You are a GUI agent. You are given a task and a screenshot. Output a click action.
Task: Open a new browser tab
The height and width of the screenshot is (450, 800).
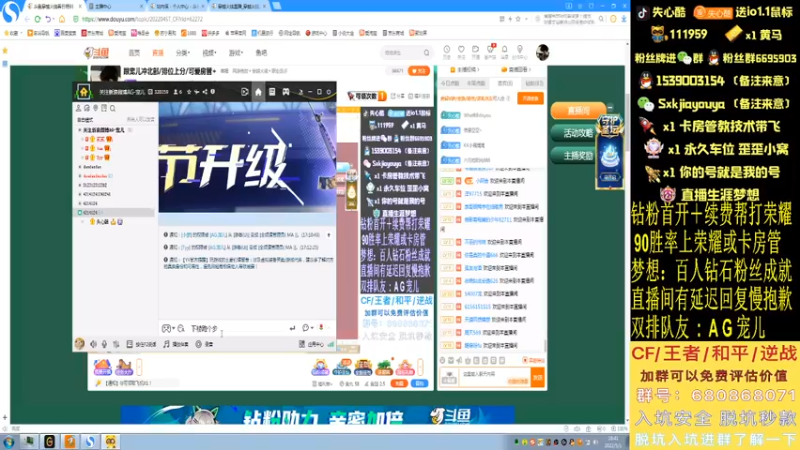(x=277, y=6)
